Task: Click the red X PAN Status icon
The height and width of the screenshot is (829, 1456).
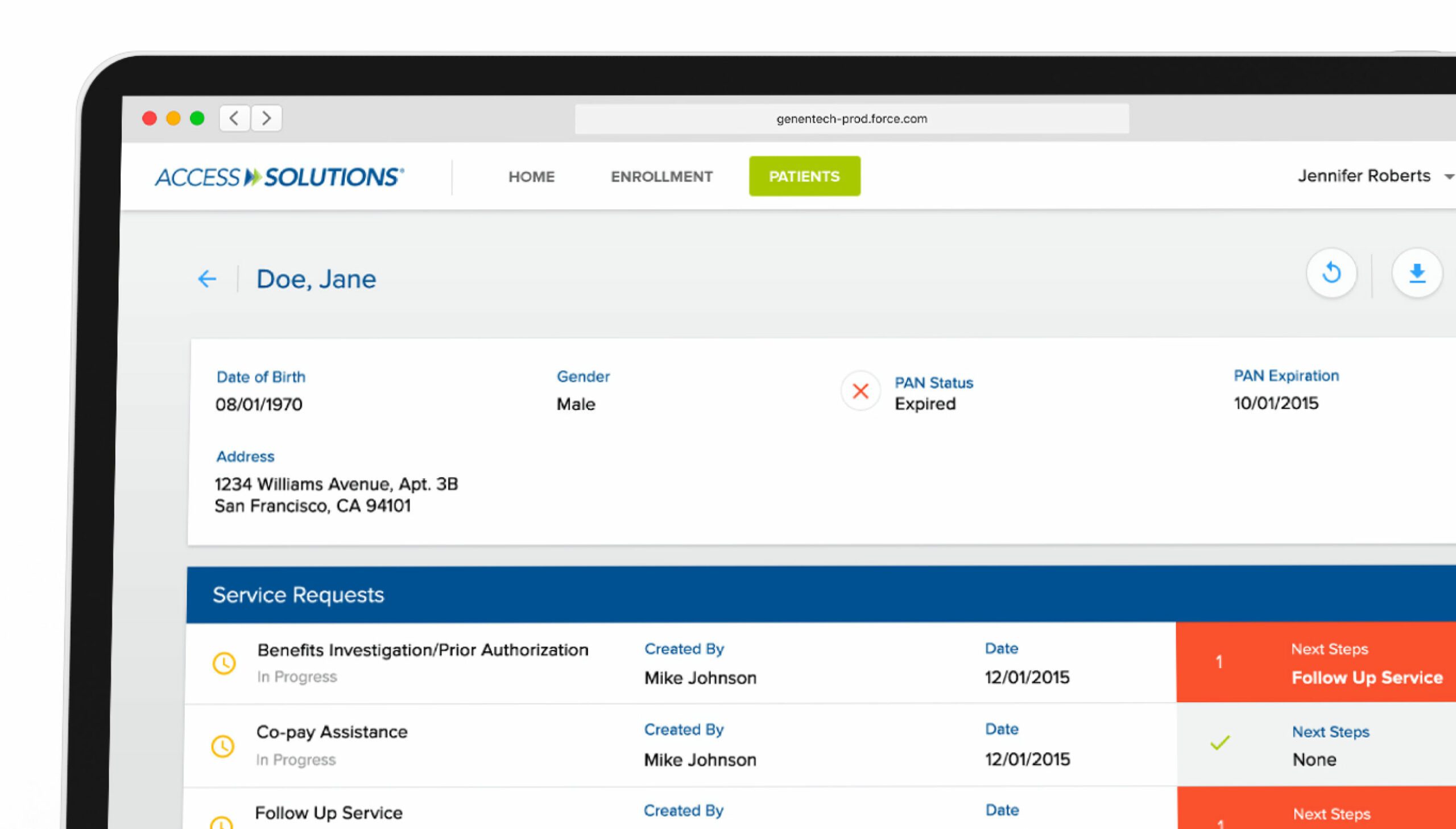Action: [x=860, y=391]
